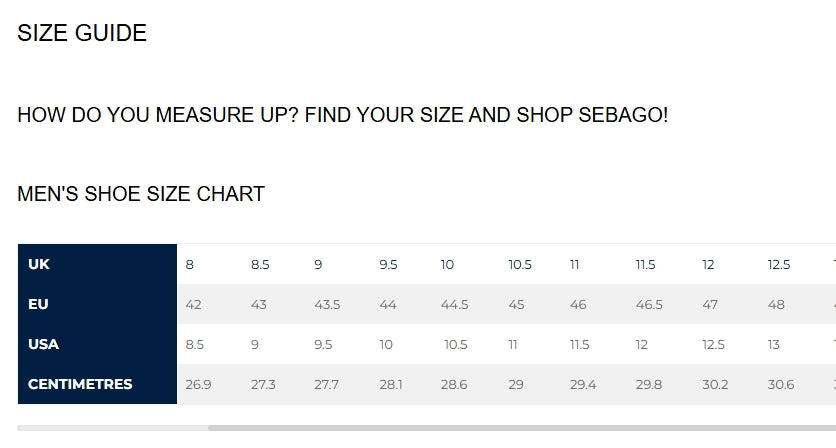
Task: Click scrollbar track left of the thumb
Action: (x=112, y=428)
